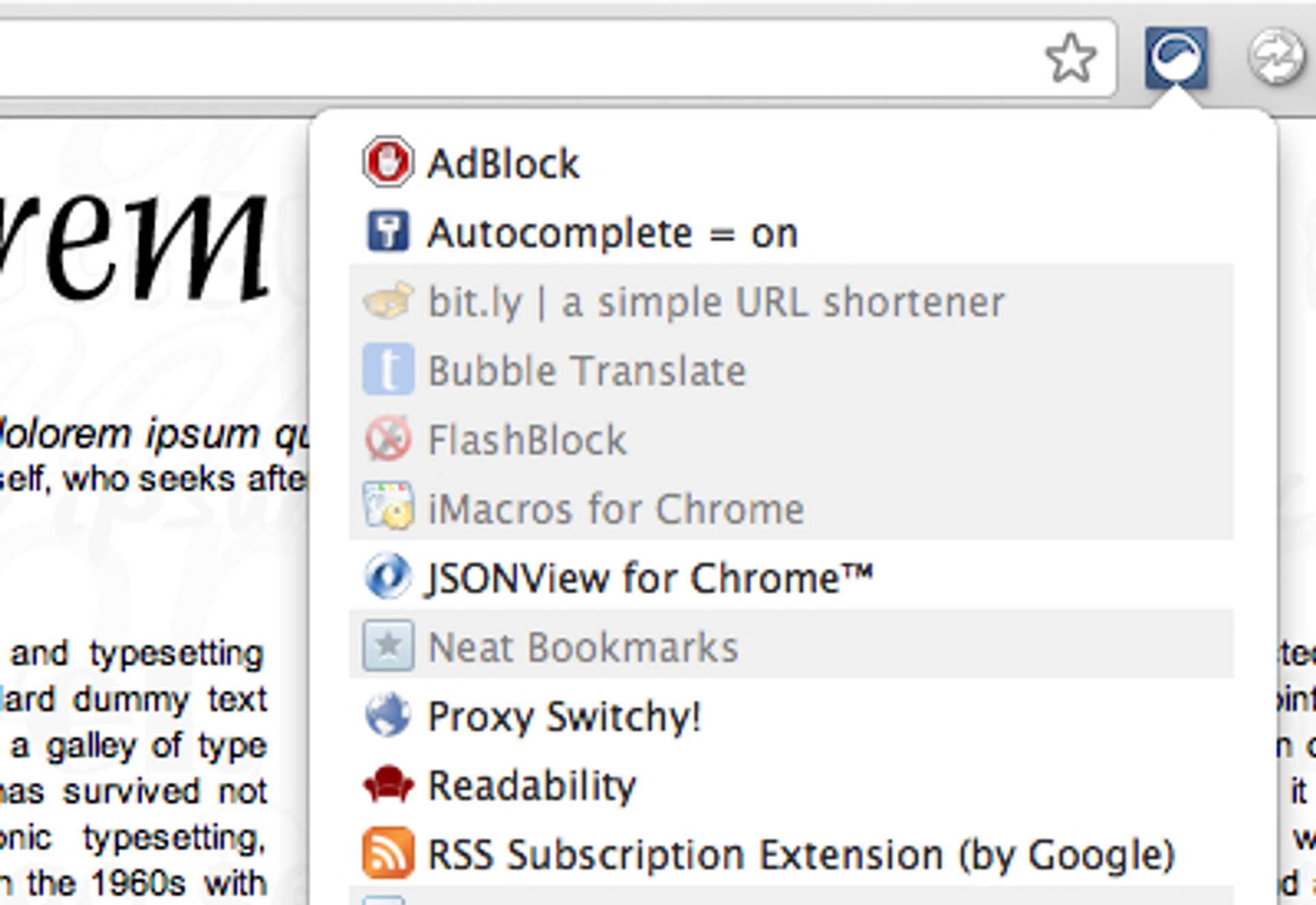Image resolution: width=1316 pixels, height=905 pixels.
Task: Click the Autocomplete key icon
Action: tap(387, 232)
